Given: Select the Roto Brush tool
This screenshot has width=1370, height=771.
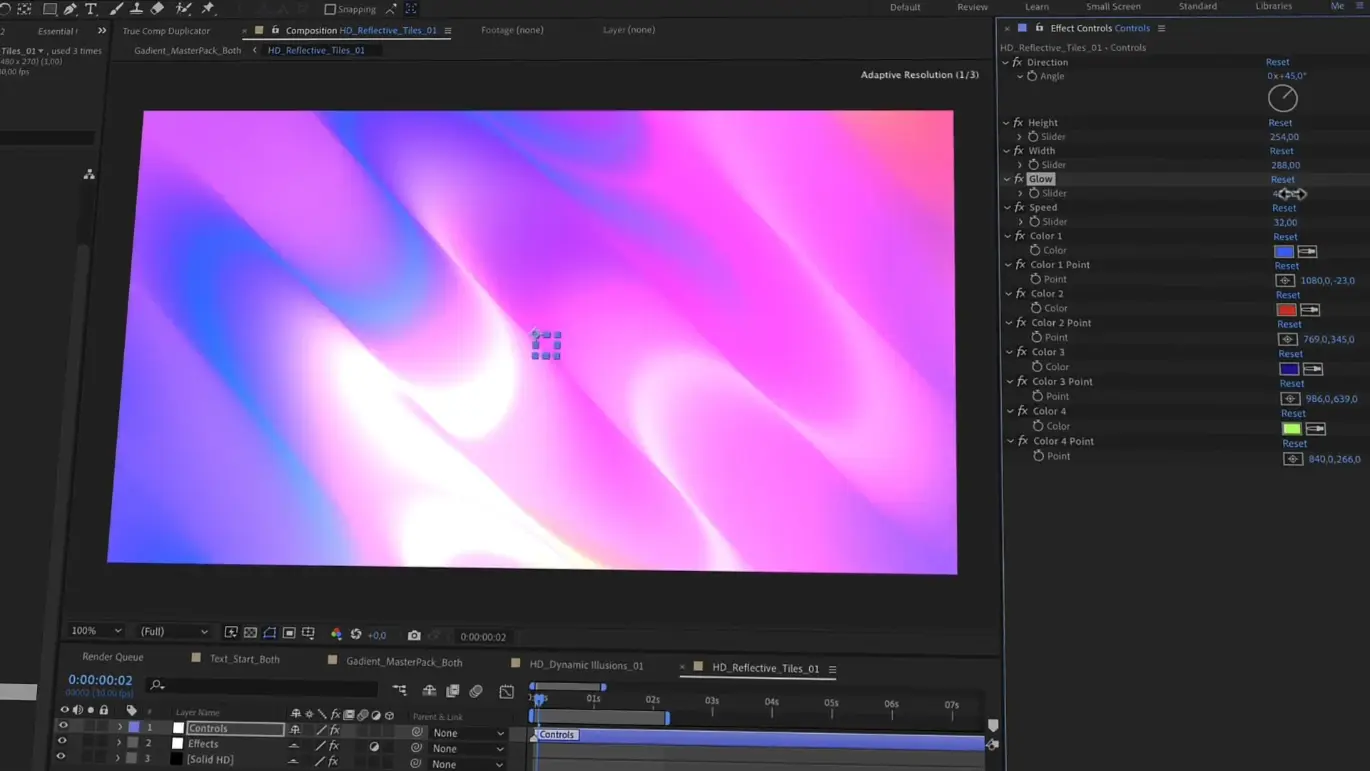Looking at the screenshot, I should click(183, 8).
